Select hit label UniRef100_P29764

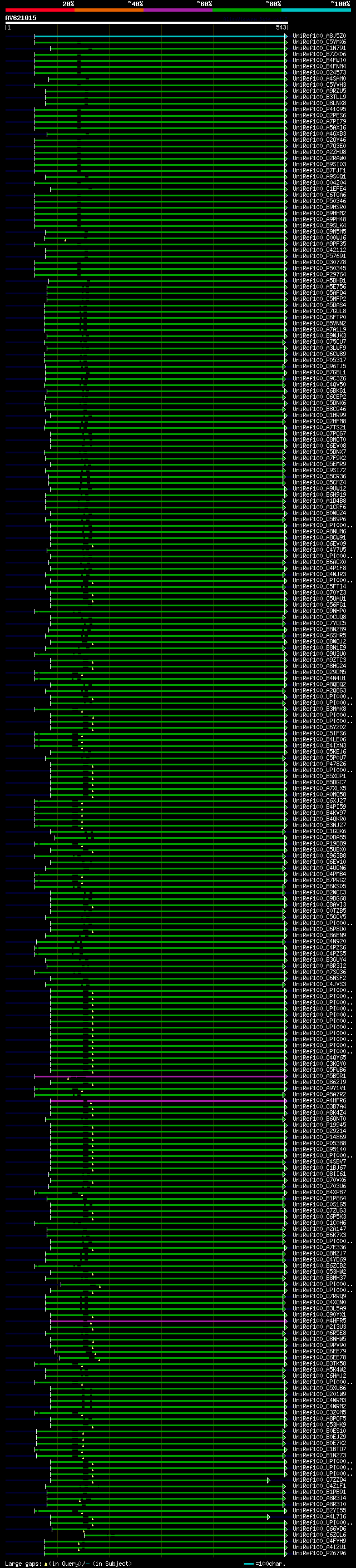pos(319,275)
